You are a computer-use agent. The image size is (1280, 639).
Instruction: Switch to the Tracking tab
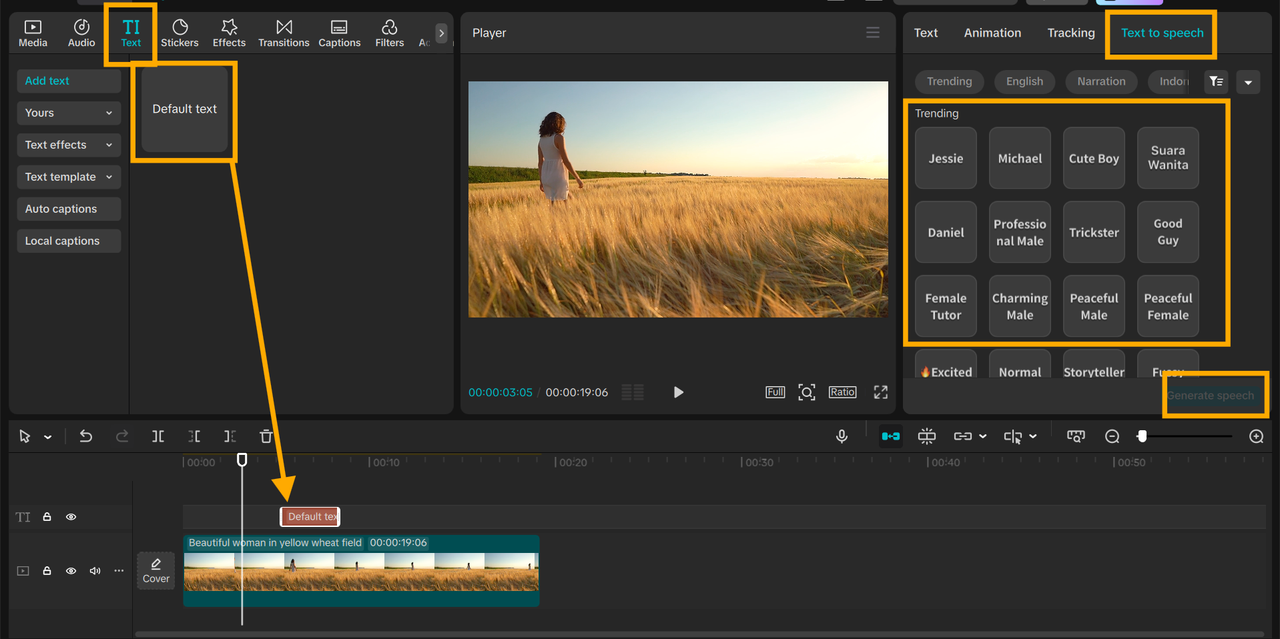(1071, 33)
